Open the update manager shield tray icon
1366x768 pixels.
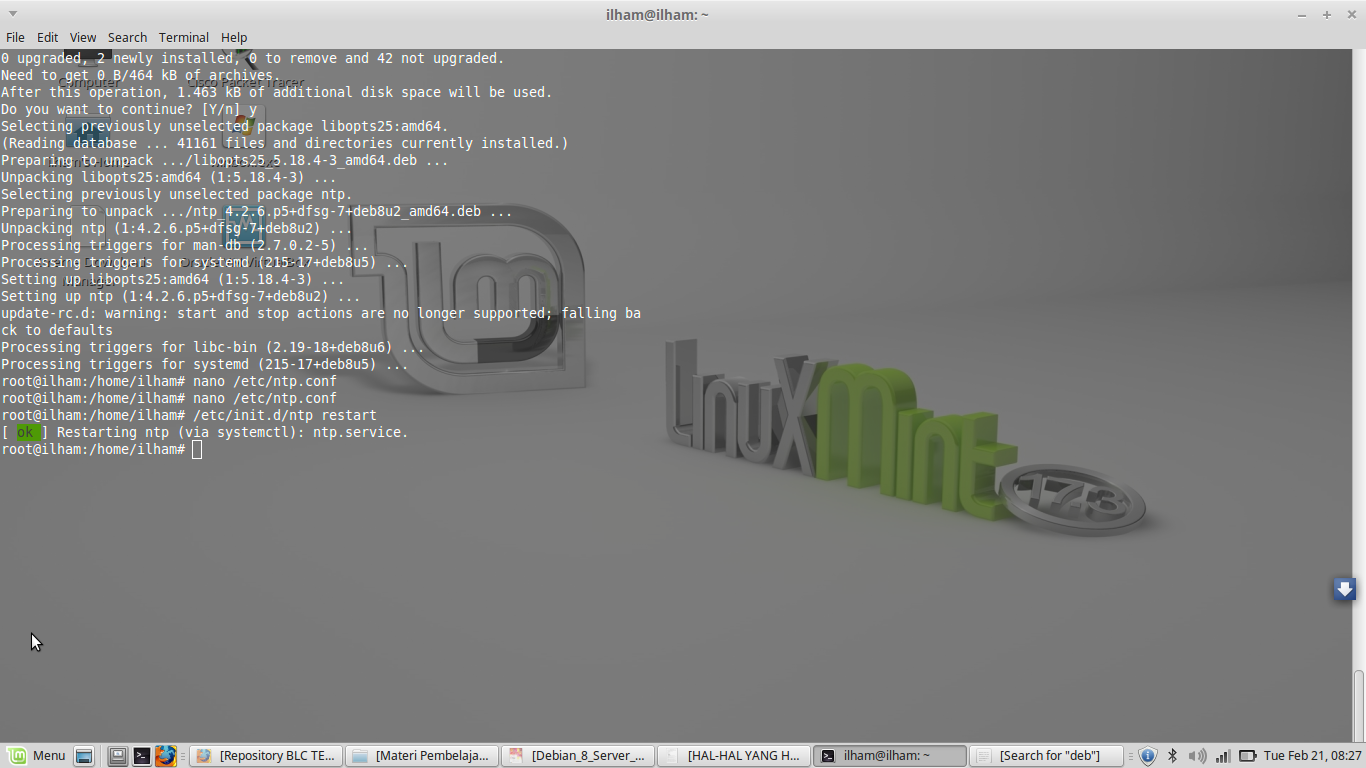coord(1148,756)
